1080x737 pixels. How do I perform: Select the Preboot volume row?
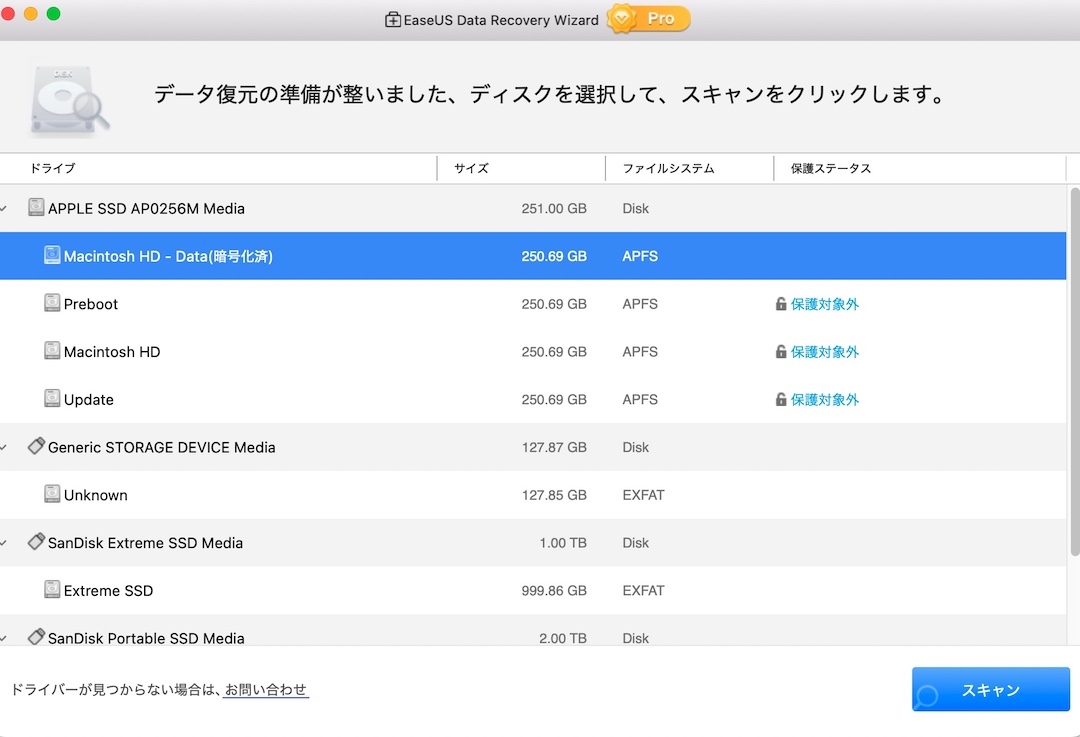(x=533, y=304)
